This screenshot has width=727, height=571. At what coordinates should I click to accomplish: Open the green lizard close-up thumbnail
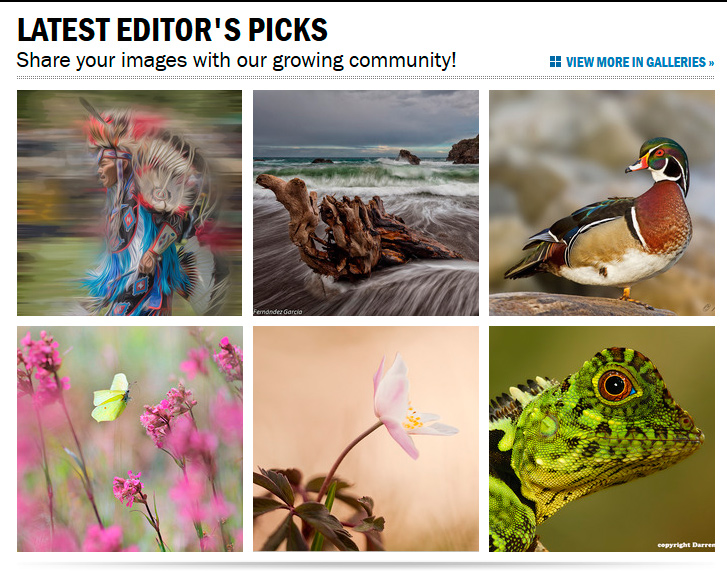tap(602, 438)
